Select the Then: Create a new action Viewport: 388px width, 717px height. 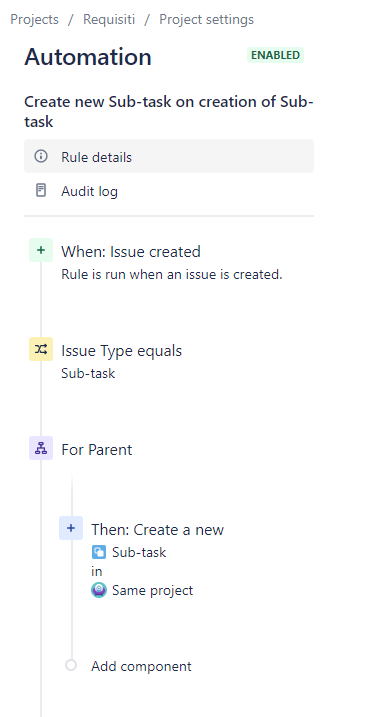tap(158, 530)
